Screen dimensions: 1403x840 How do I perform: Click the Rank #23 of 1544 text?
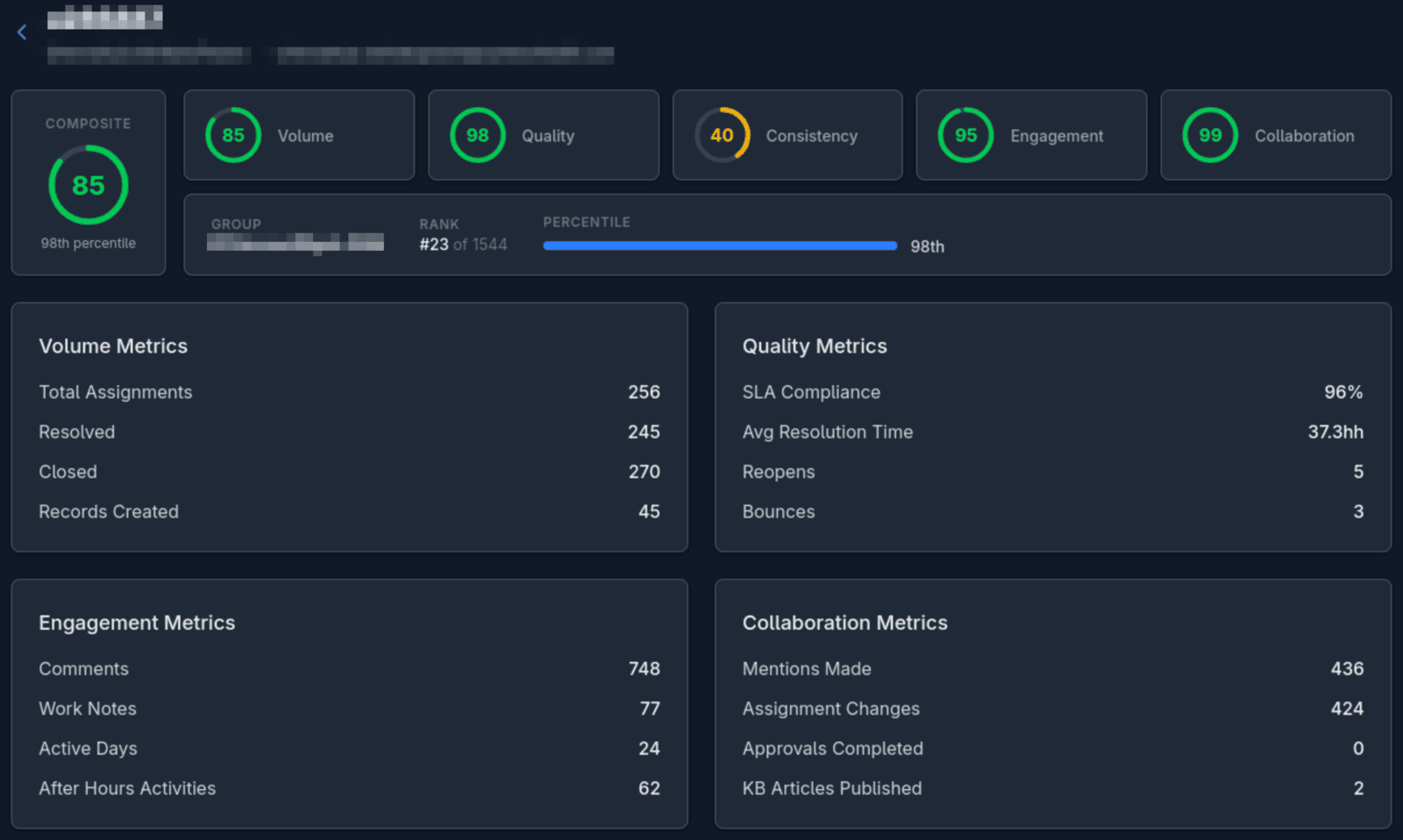(463, 244)
